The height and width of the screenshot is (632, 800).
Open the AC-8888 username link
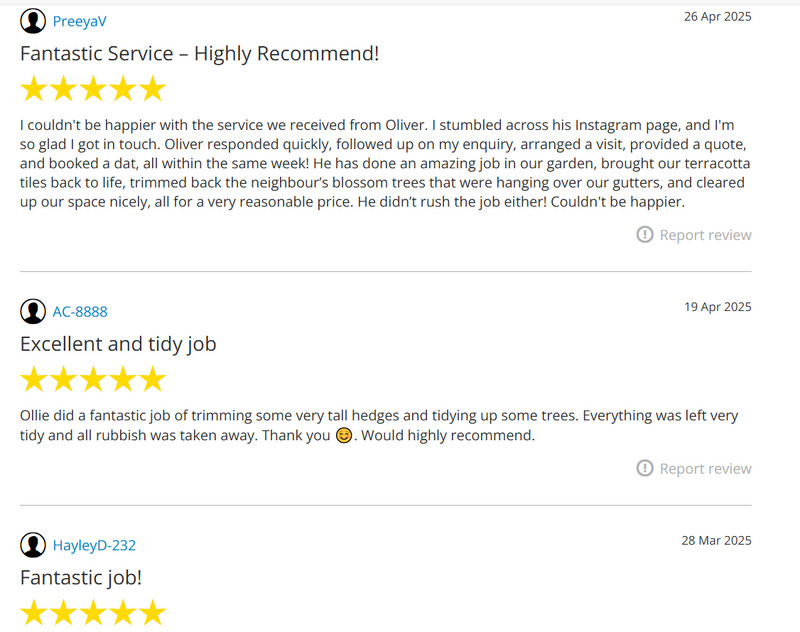tap(80, 311)
